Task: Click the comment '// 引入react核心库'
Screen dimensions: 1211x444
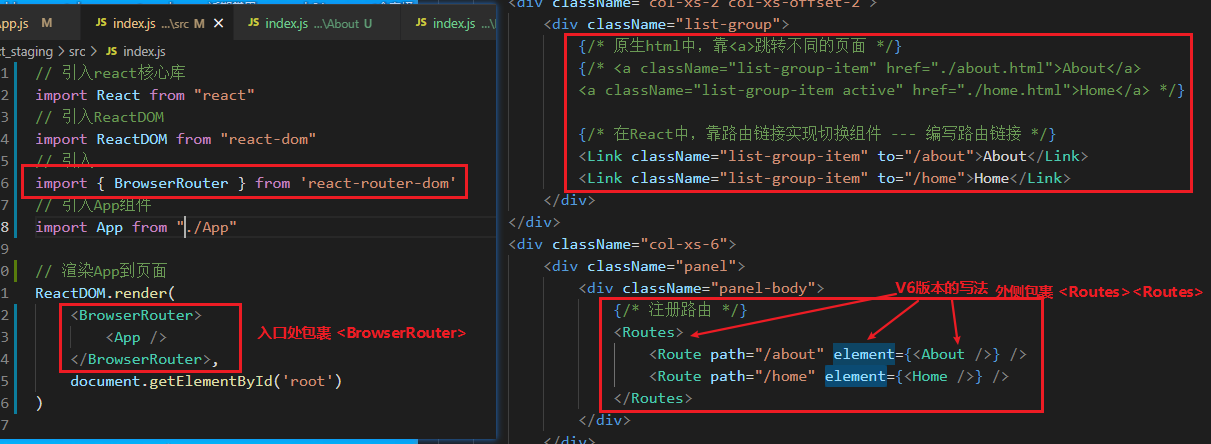Action: (110, 73)
